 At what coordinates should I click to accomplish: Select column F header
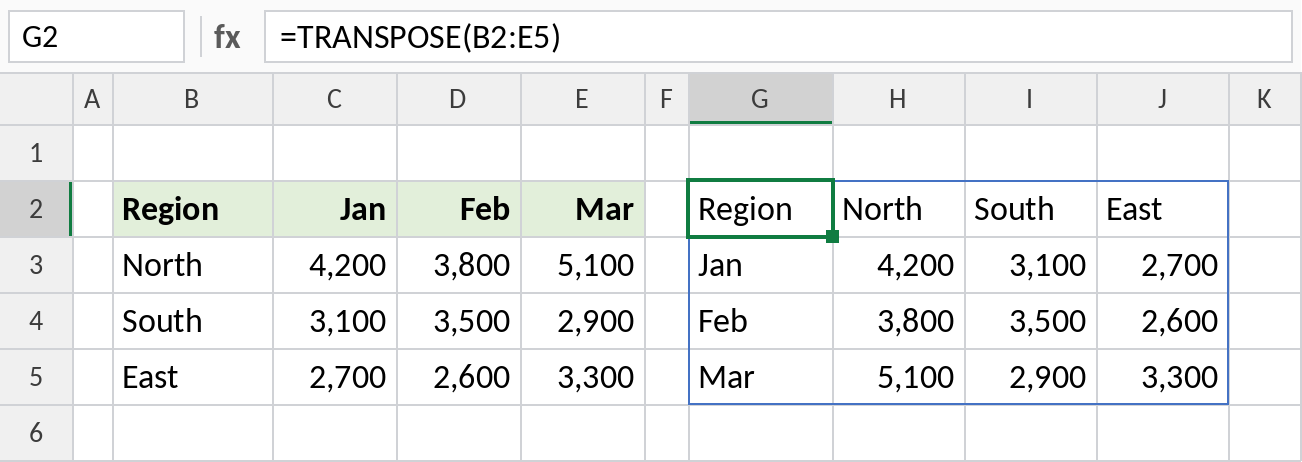[x=667, y=99]
